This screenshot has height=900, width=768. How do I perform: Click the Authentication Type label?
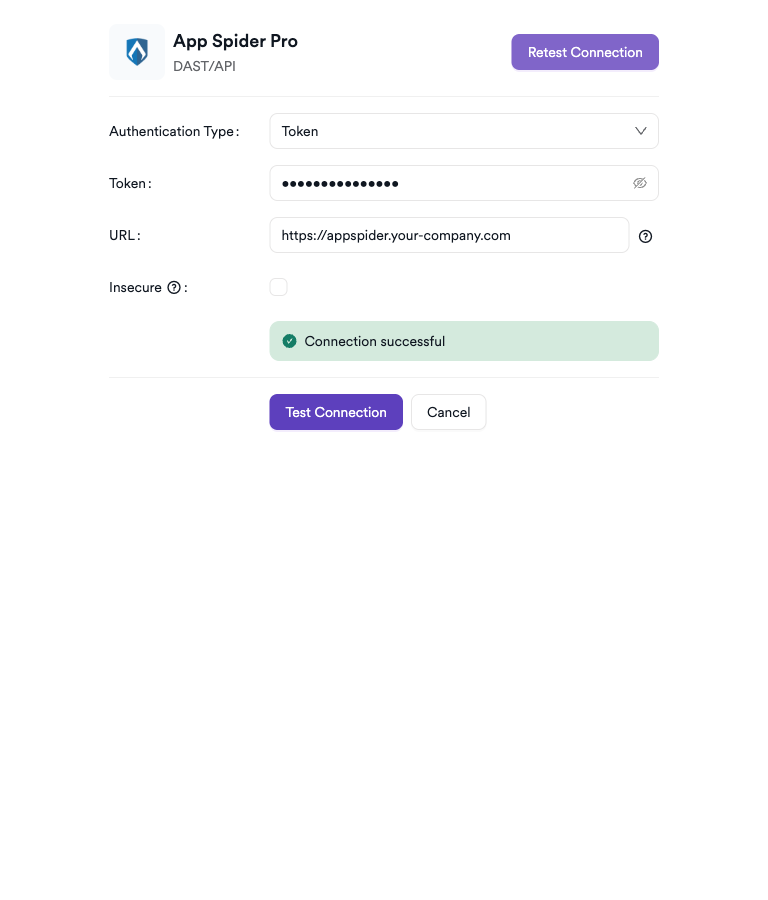[171, 131]
